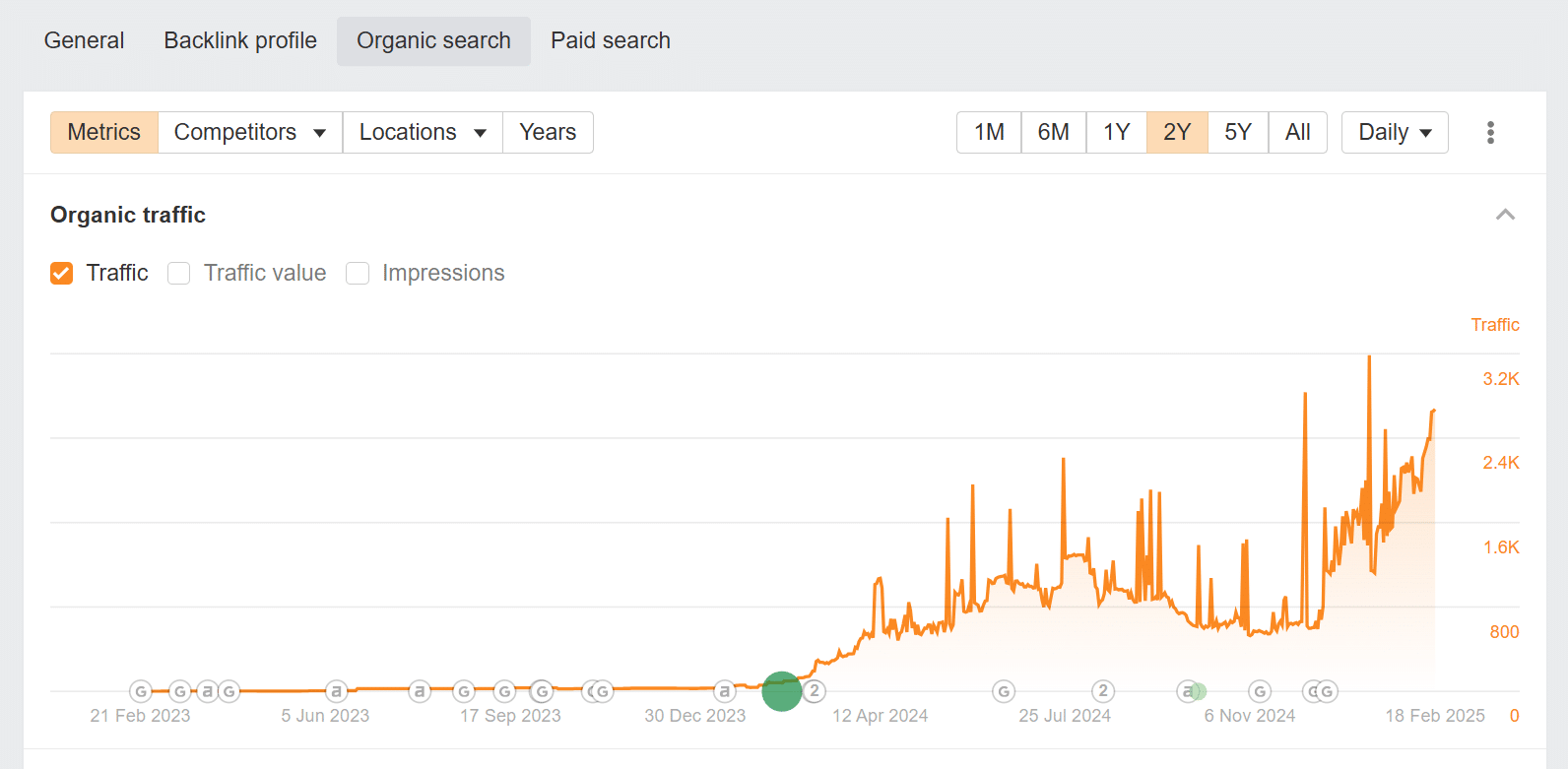This screenshot has height=769, width=1568.
Task: Open the Competitors dropdown
Action: point(250,133)
